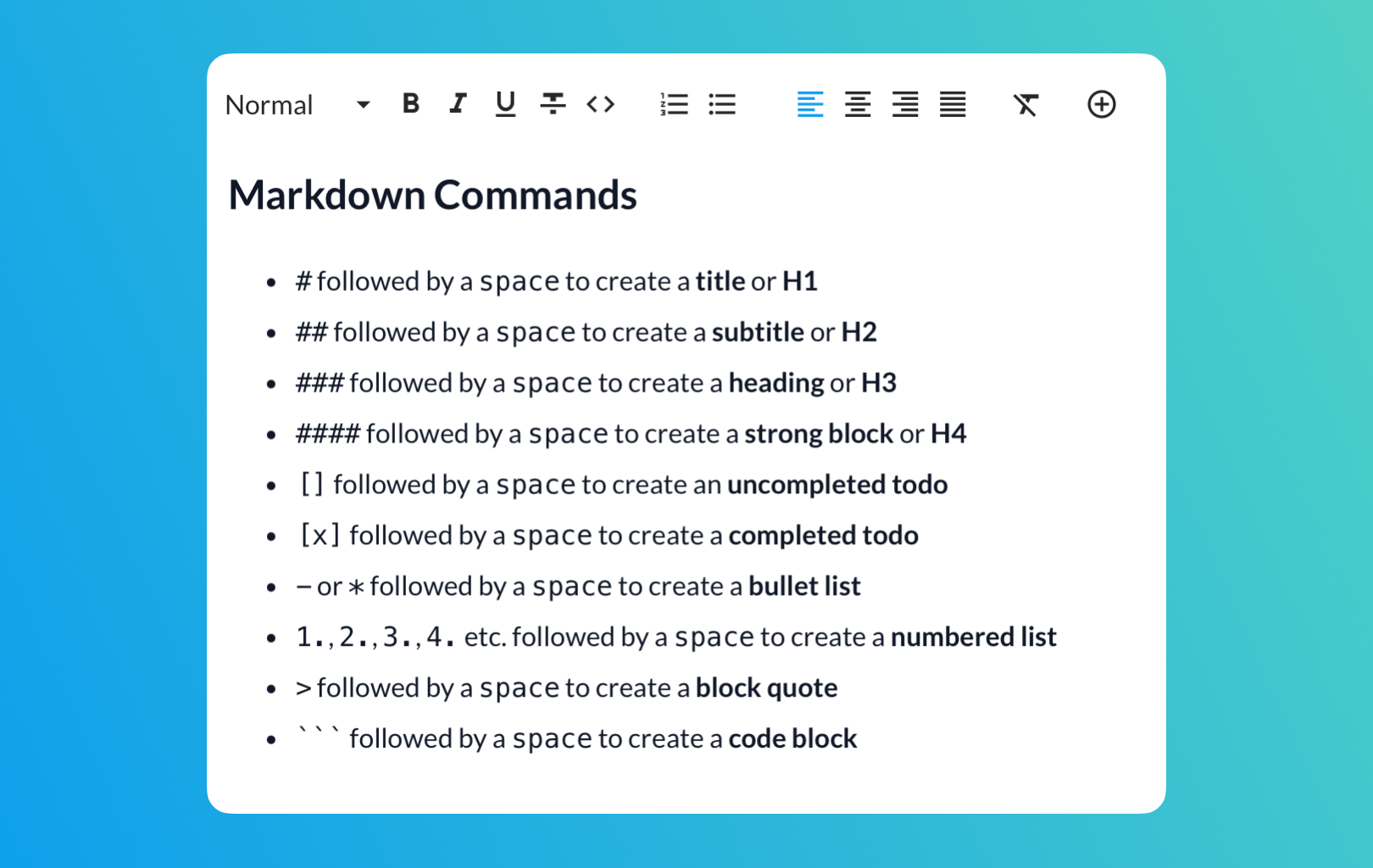1373x868 pixels.
Task: Click the bold text 'numbered list'
Action: click(x=974, y=637)
